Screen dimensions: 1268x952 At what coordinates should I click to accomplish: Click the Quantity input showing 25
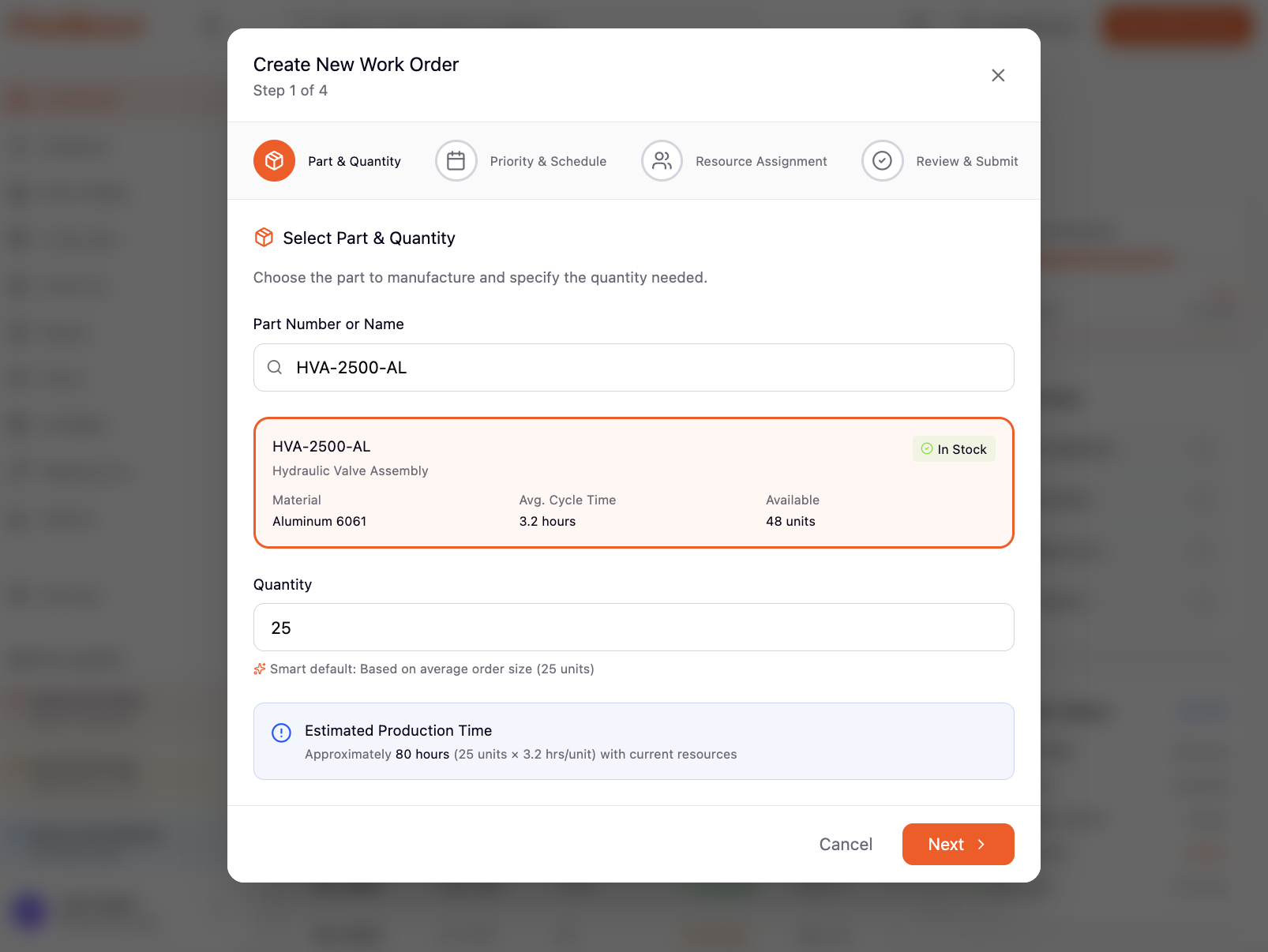point(633,627)
